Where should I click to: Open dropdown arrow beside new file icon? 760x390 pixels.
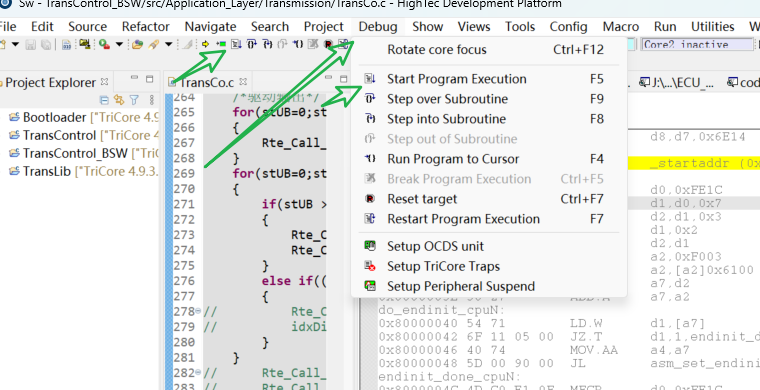16,44
